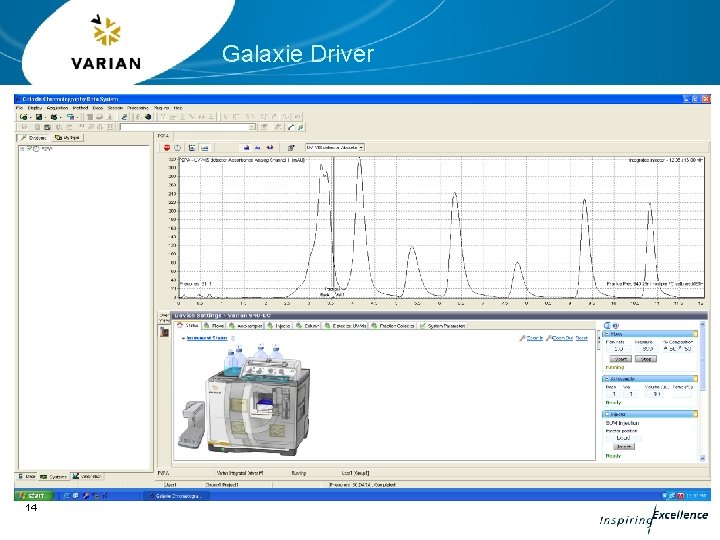Click the red stop acquisition icon
Viewport: 720px width, 540px height.
(x=167, y=147)
